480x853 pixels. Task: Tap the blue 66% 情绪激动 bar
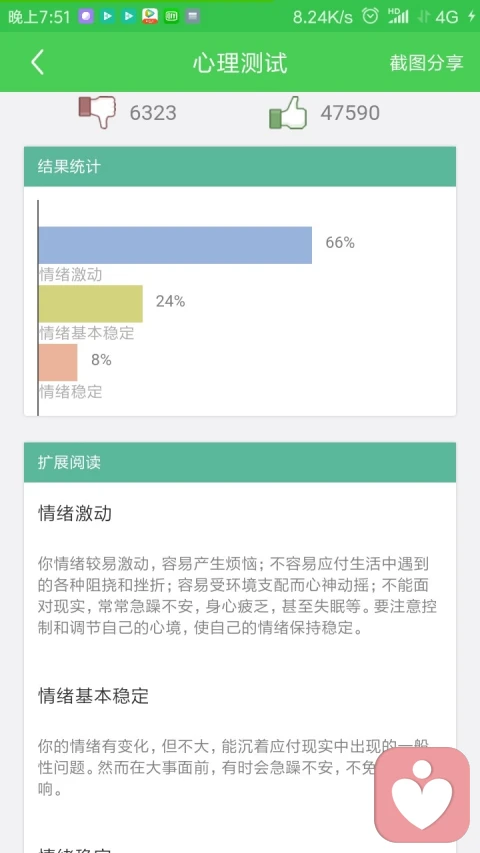[175, 245]
